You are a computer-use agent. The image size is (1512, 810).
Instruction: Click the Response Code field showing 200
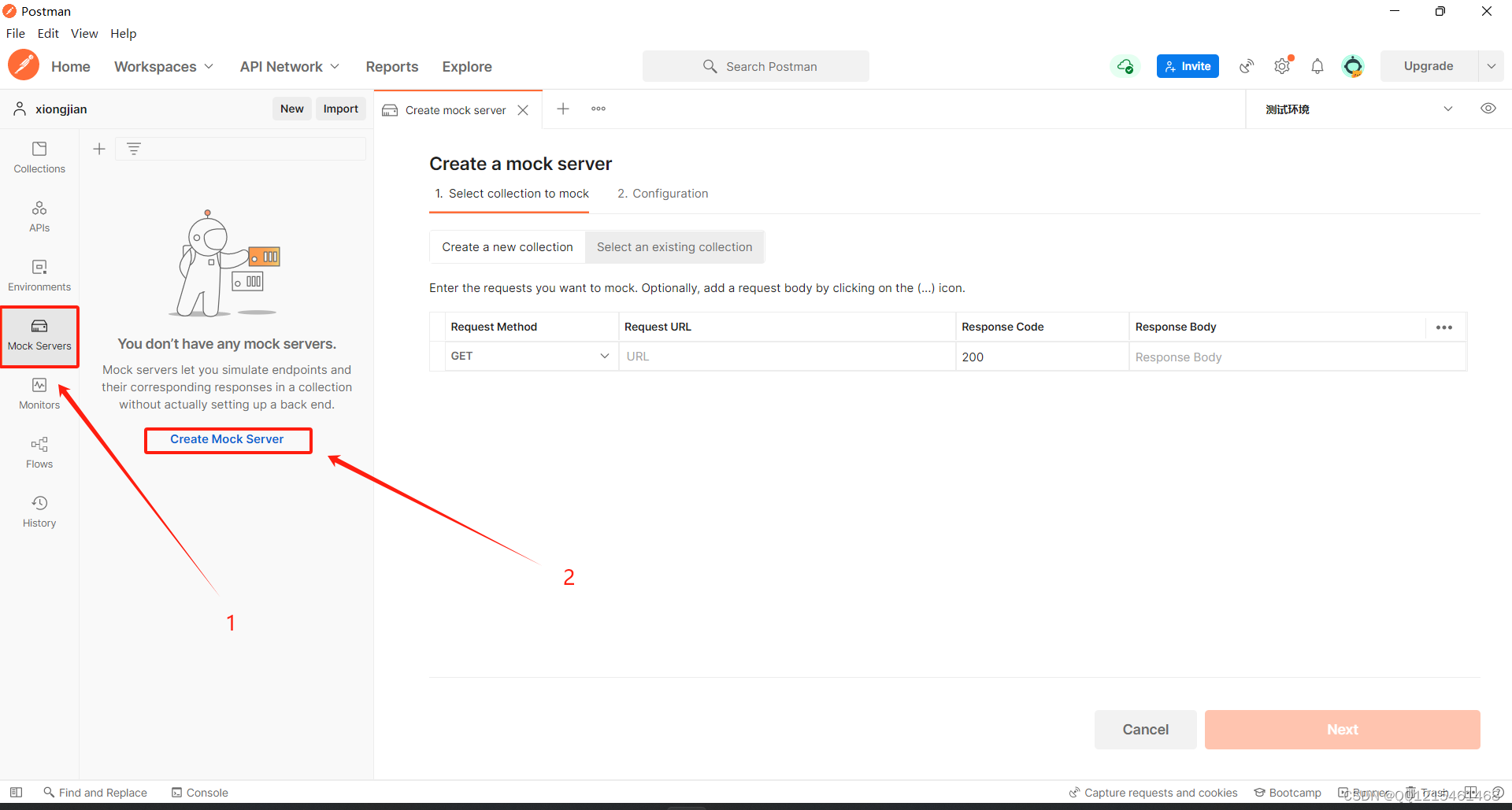click(x=1043, y=357)
